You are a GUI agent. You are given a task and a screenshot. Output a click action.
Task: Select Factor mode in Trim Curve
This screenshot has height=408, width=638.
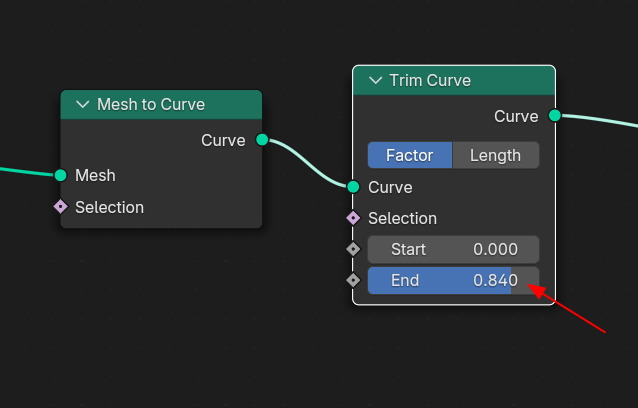(410, 155)
